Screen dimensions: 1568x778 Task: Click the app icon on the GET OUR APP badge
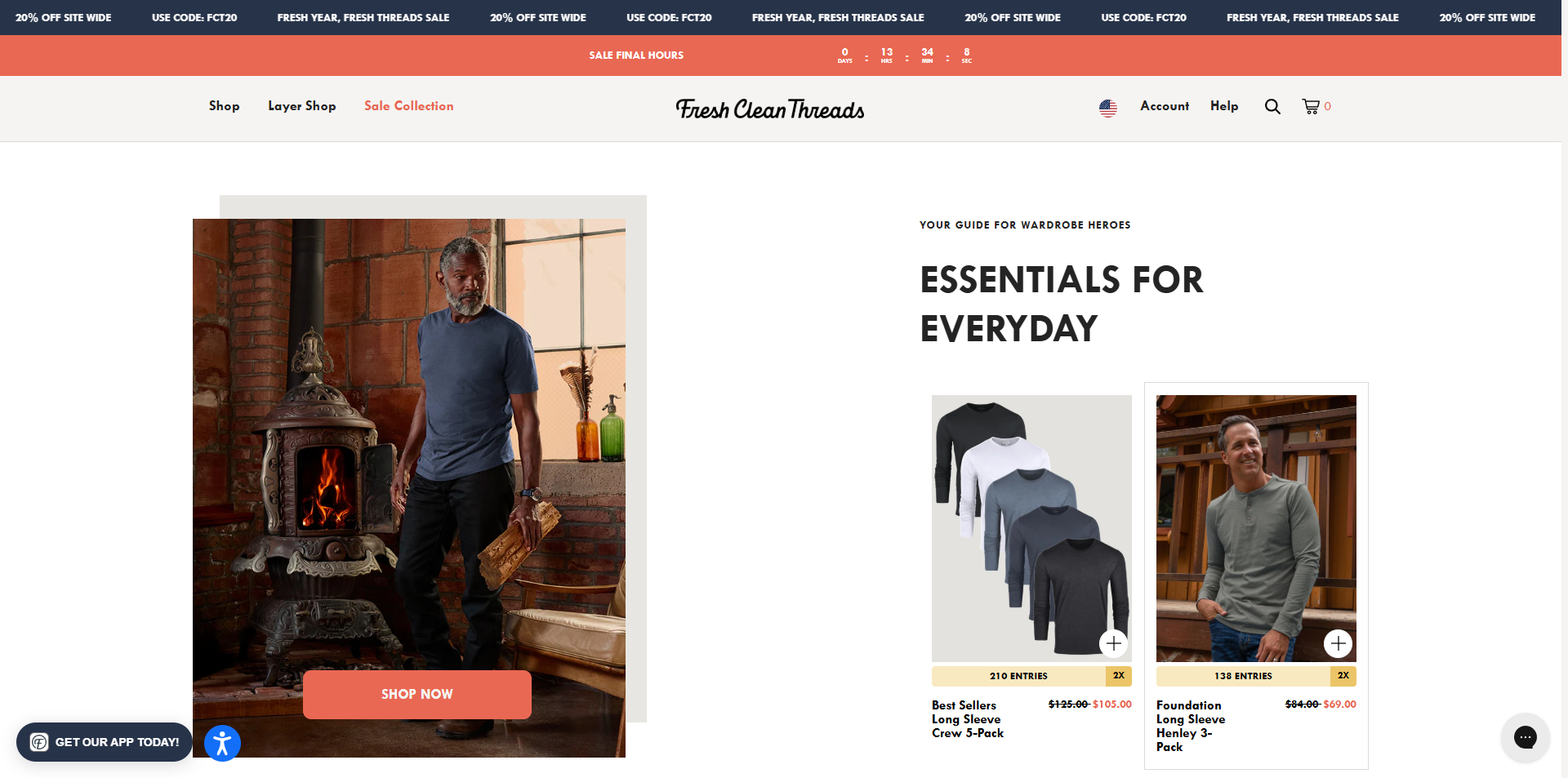pos(39,742)
